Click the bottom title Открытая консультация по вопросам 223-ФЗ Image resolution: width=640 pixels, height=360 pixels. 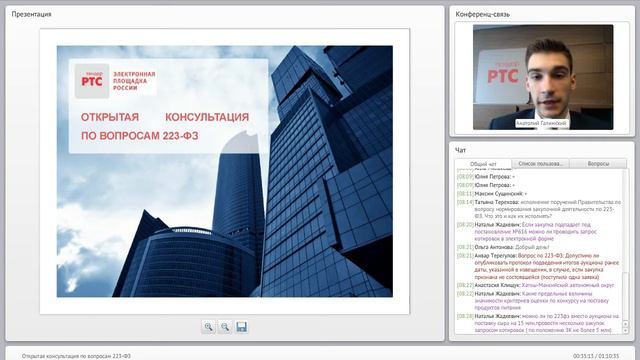click(76, 356)
